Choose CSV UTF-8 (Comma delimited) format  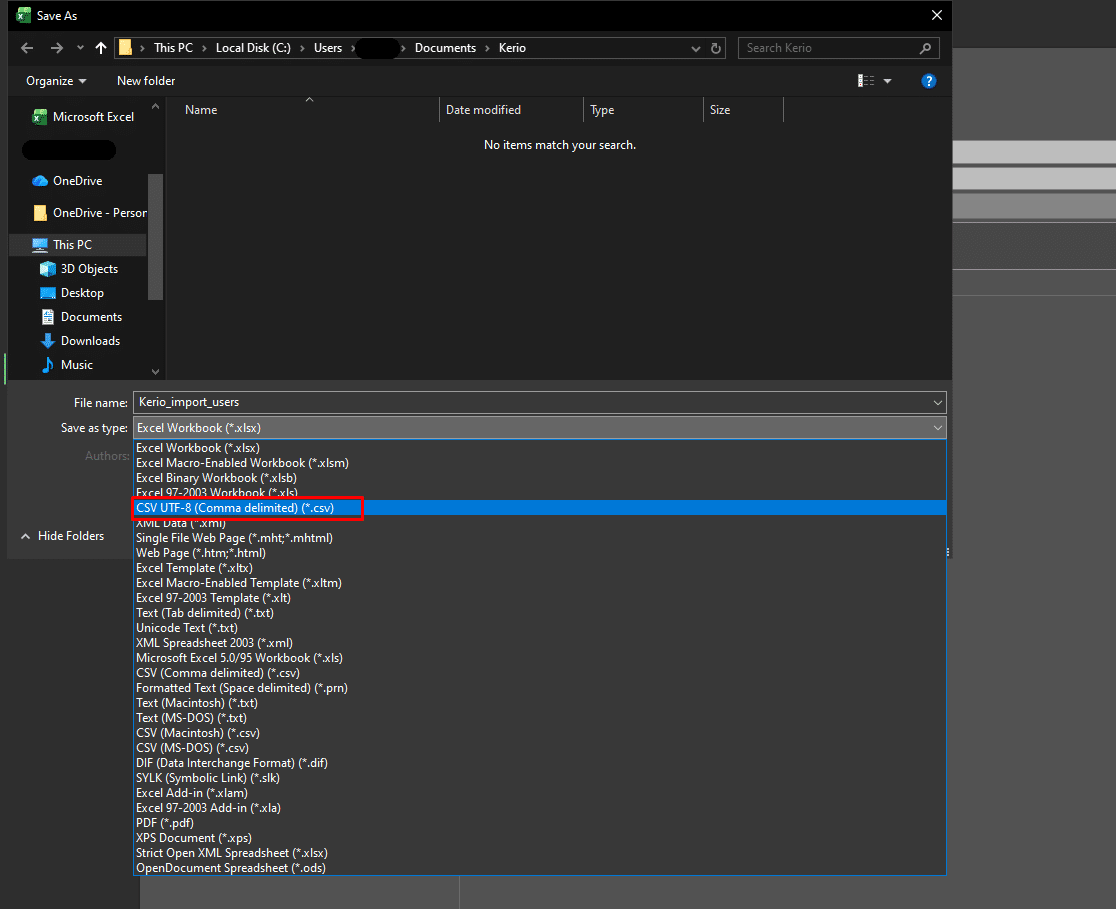point(235,508)
